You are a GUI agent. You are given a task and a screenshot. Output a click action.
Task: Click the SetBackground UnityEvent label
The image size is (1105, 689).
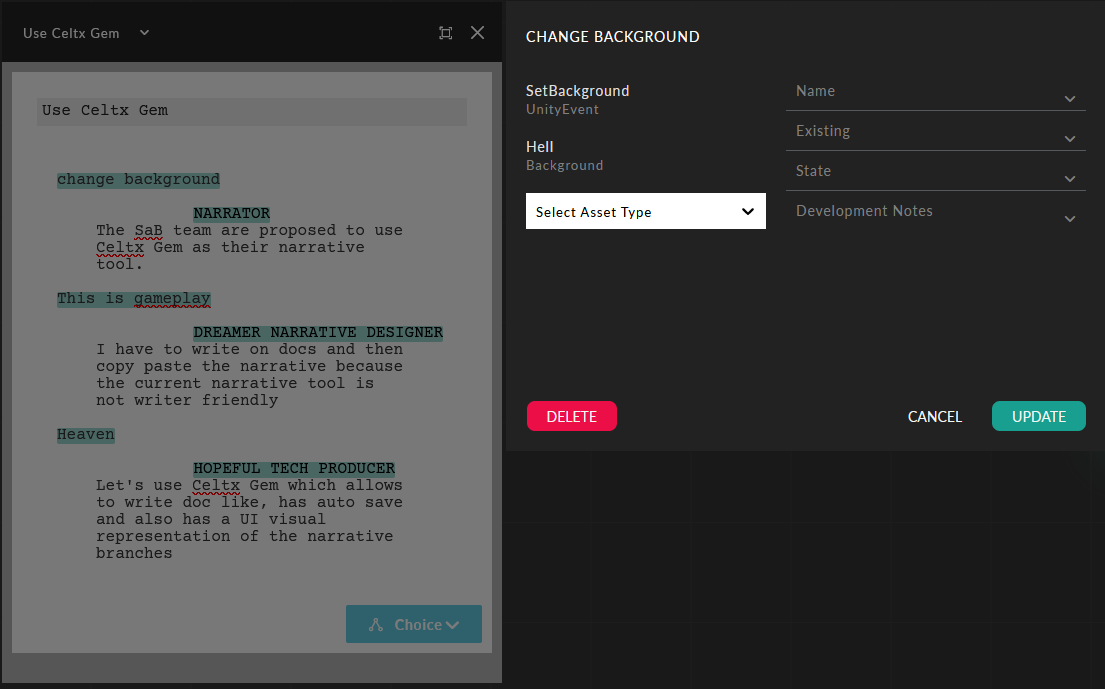point(577,99)
